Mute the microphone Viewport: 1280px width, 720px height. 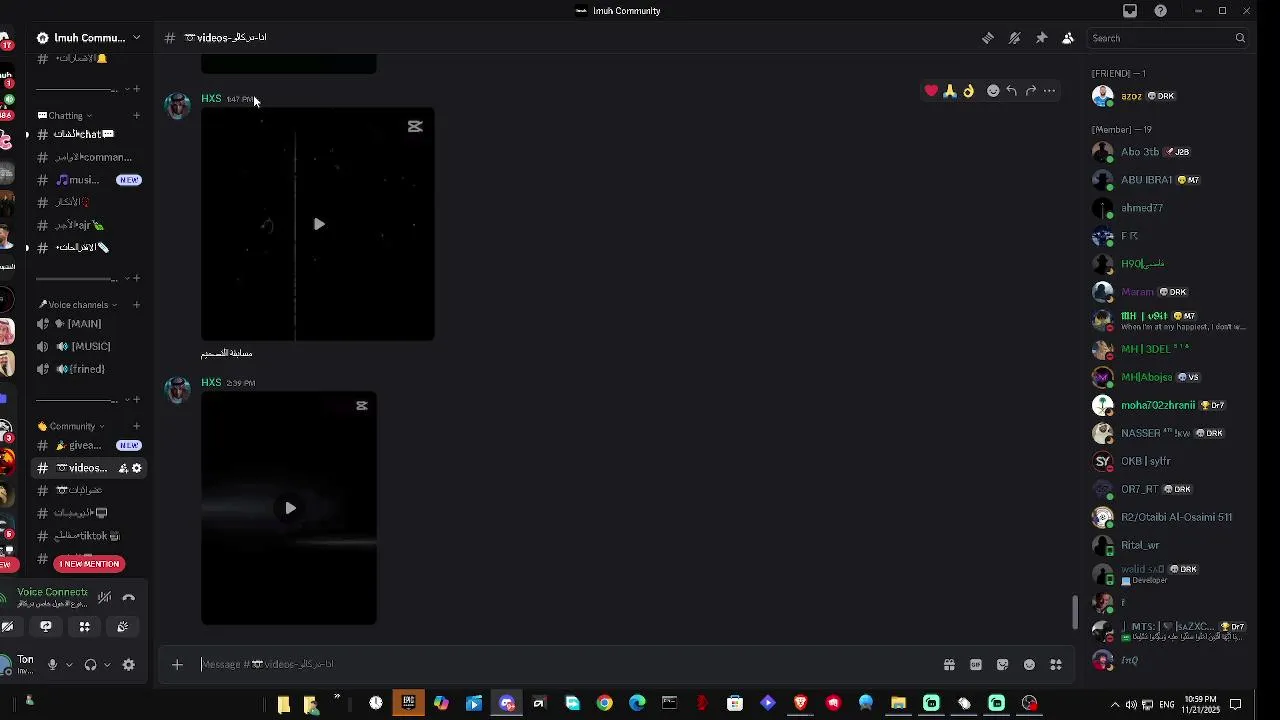coord(52,665)
